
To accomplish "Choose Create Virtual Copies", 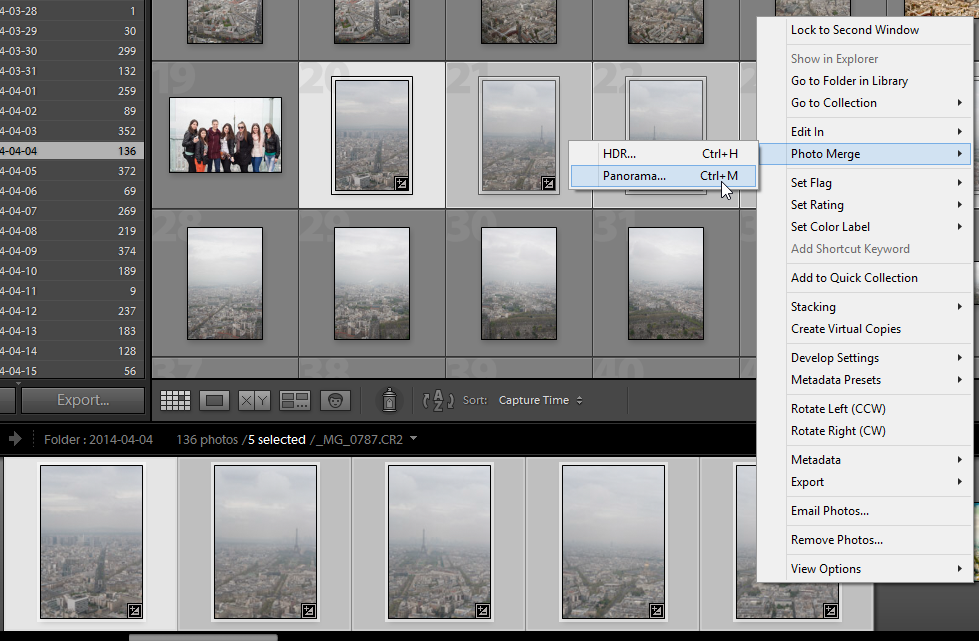I will coord(865,329).
